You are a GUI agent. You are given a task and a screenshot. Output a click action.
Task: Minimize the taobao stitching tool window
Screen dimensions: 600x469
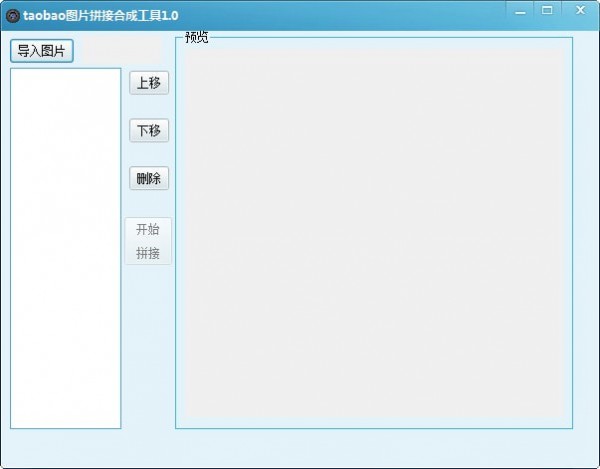[518, 10]
